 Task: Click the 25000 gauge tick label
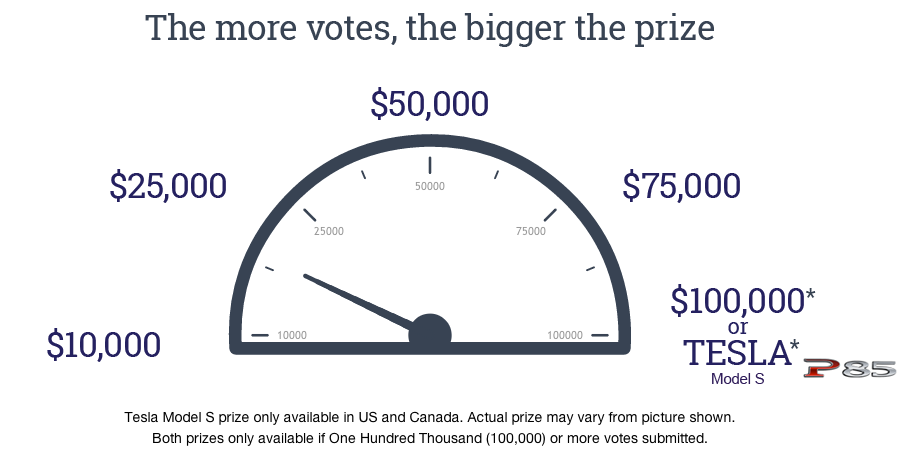(329, 231)
